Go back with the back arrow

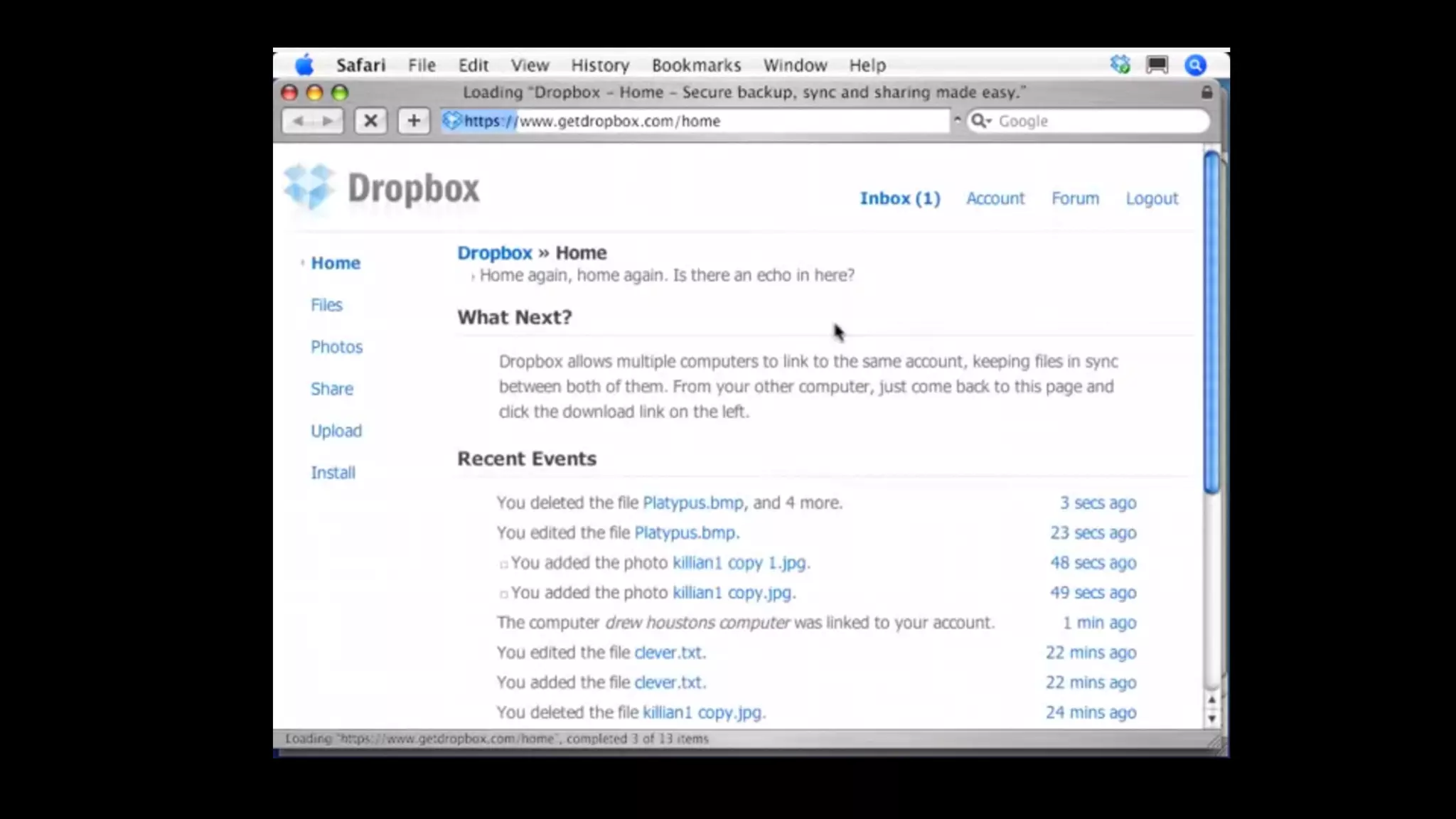click(299, 121)
